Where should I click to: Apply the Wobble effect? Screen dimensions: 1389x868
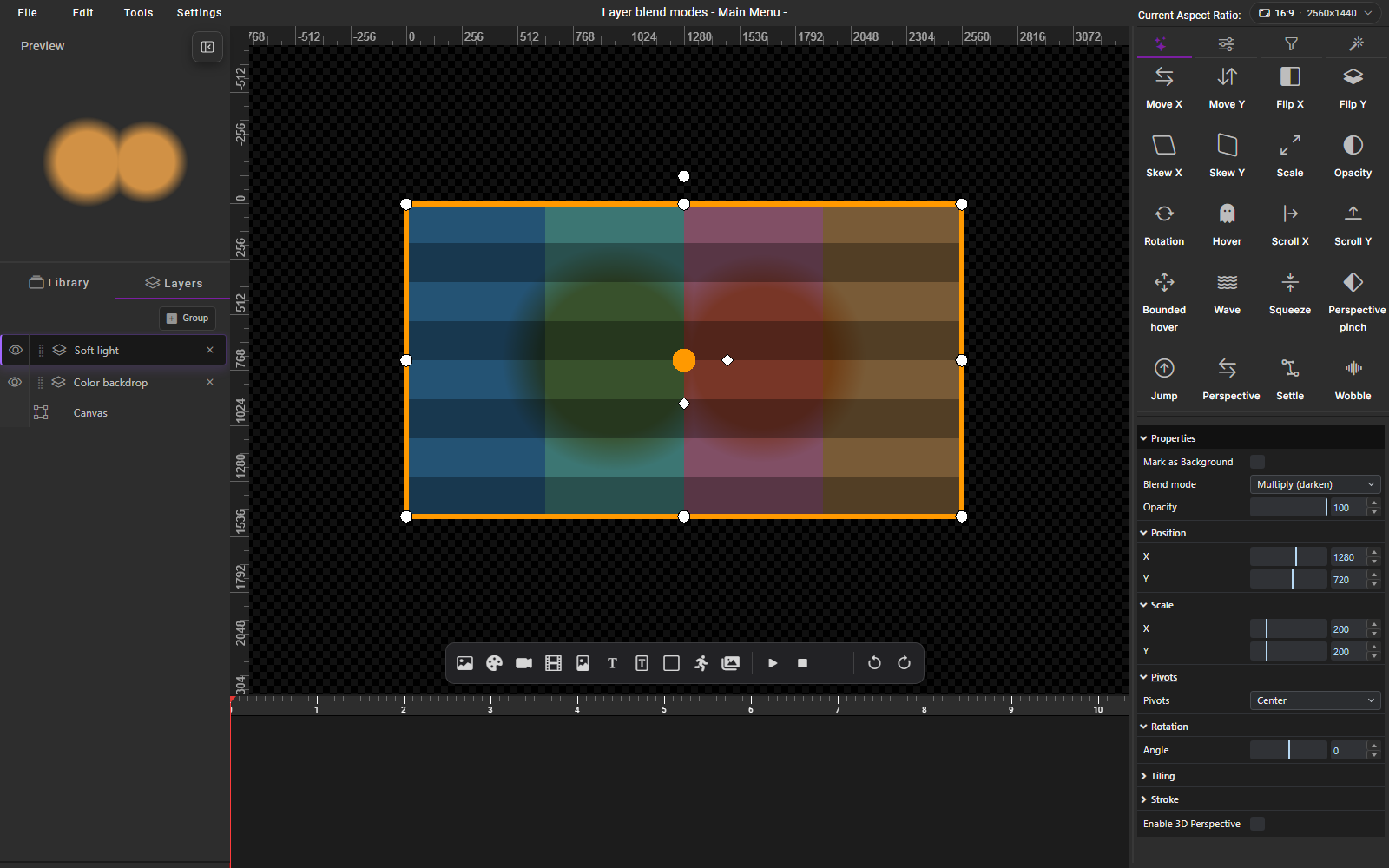[x=1353, y=379]
